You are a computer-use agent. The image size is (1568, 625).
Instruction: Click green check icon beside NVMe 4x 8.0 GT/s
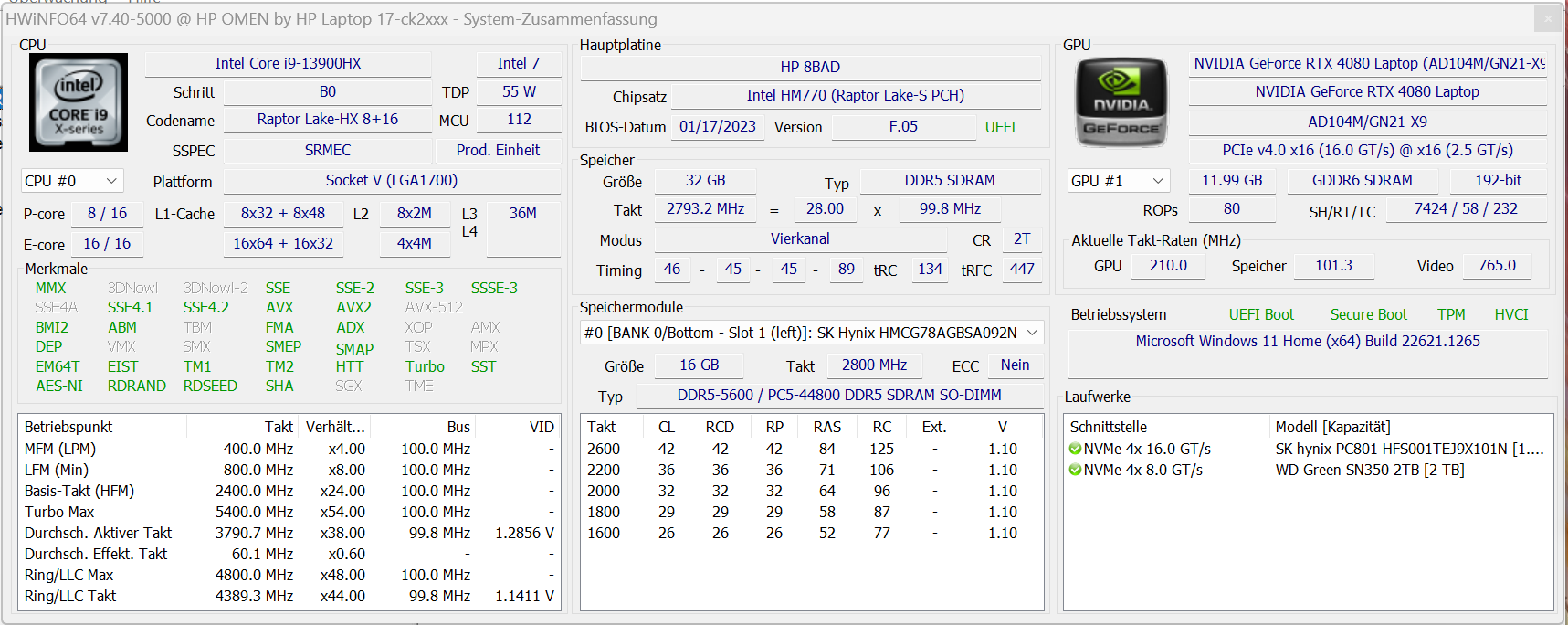pos(1075,470)
